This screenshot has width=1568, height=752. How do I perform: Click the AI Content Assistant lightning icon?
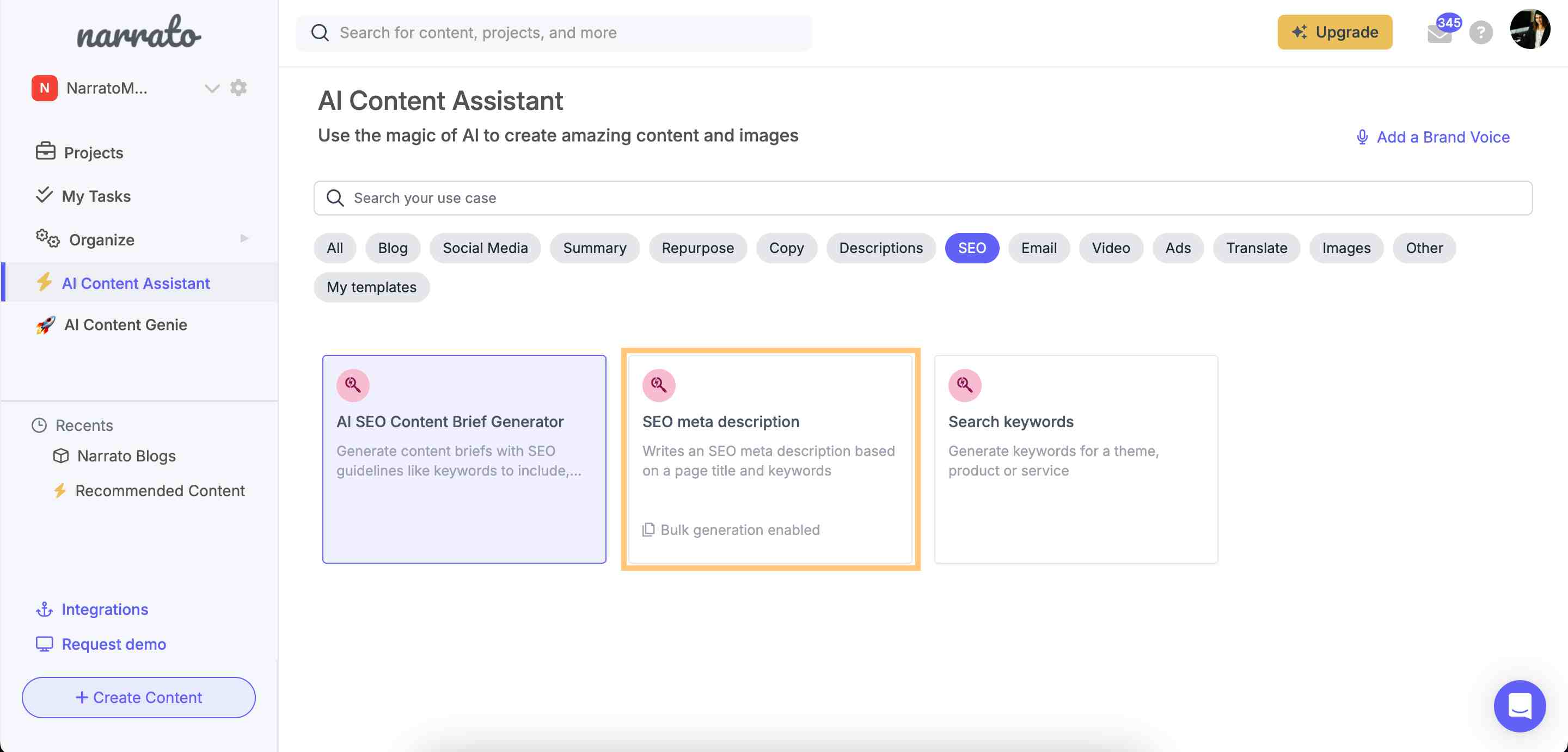(44, 282)
